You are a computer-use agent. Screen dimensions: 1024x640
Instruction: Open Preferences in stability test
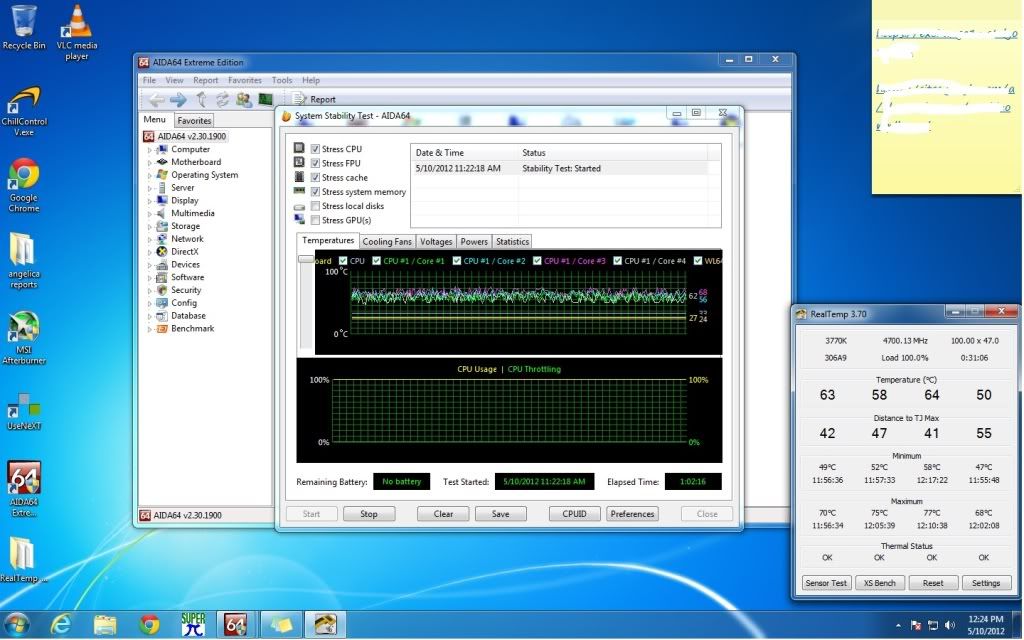[x=632, y=514]
